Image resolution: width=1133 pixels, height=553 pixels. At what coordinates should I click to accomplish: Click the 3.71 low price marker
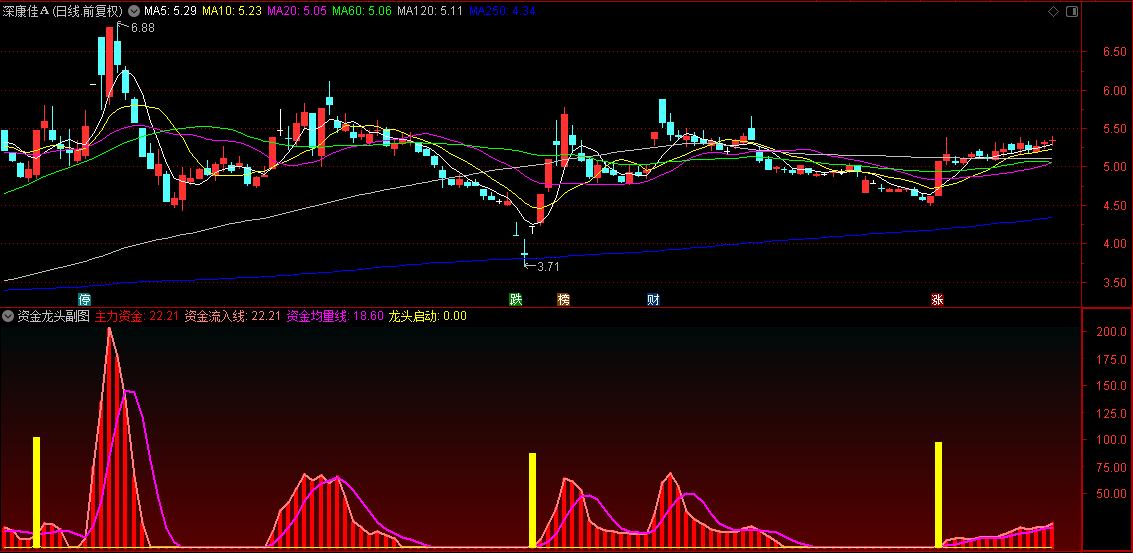[548, 266]
